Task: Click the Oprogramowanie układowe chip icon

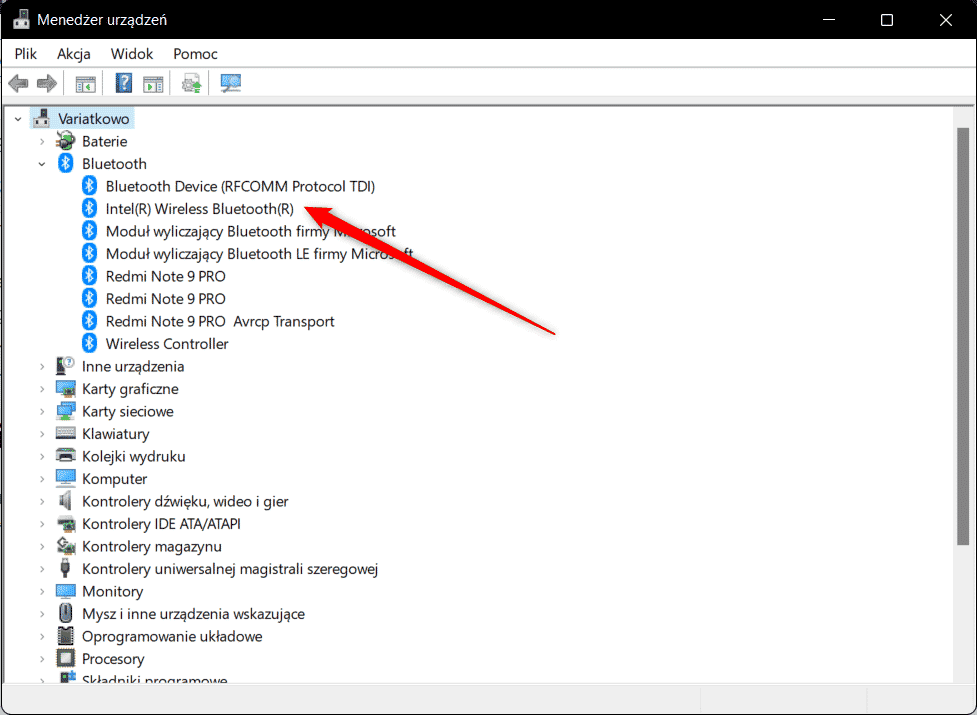Action: point(65,636)
